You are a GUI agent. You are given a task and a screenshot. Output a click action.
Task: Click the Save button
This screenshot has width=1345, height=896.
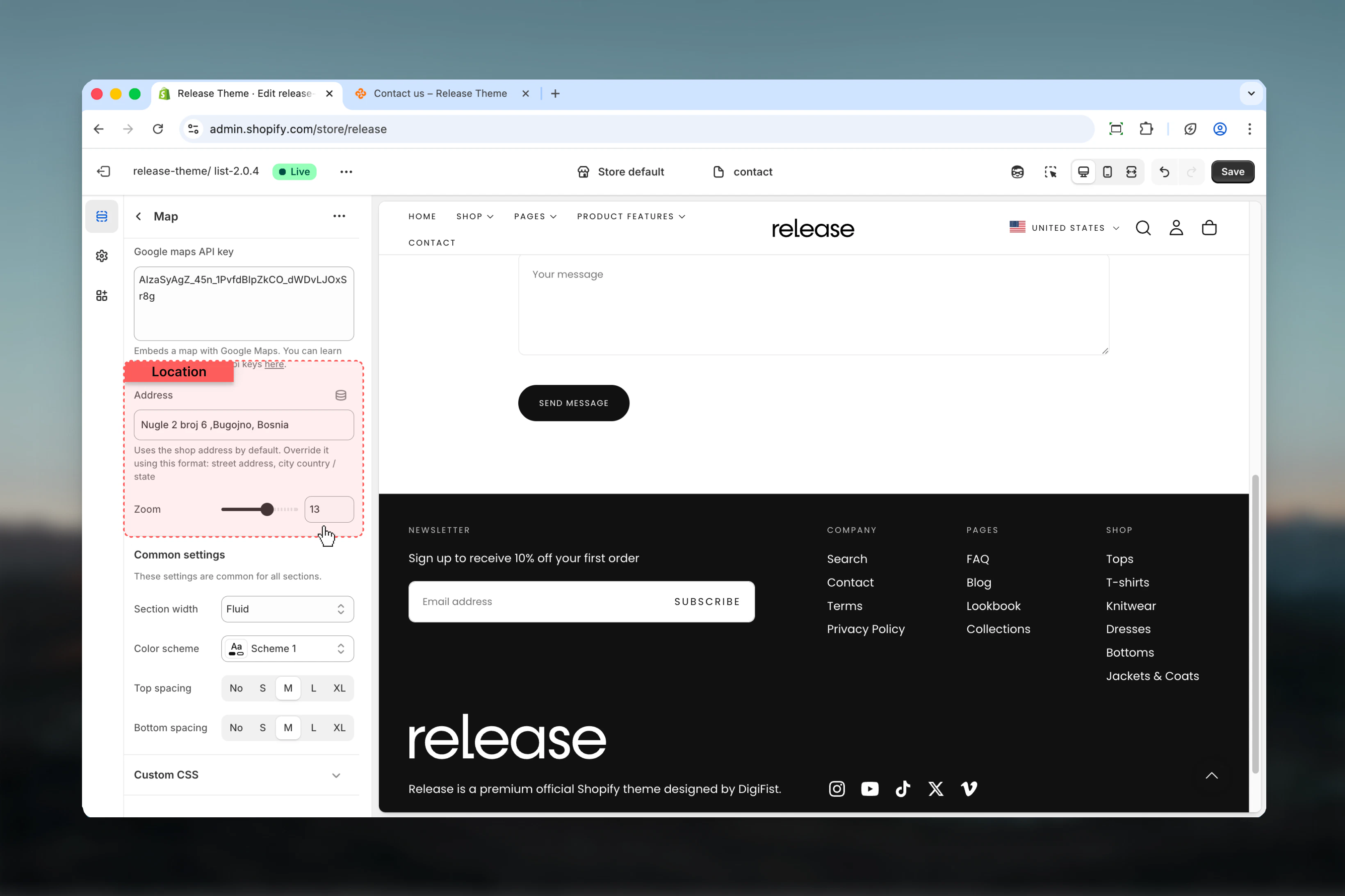[1232, 172]
